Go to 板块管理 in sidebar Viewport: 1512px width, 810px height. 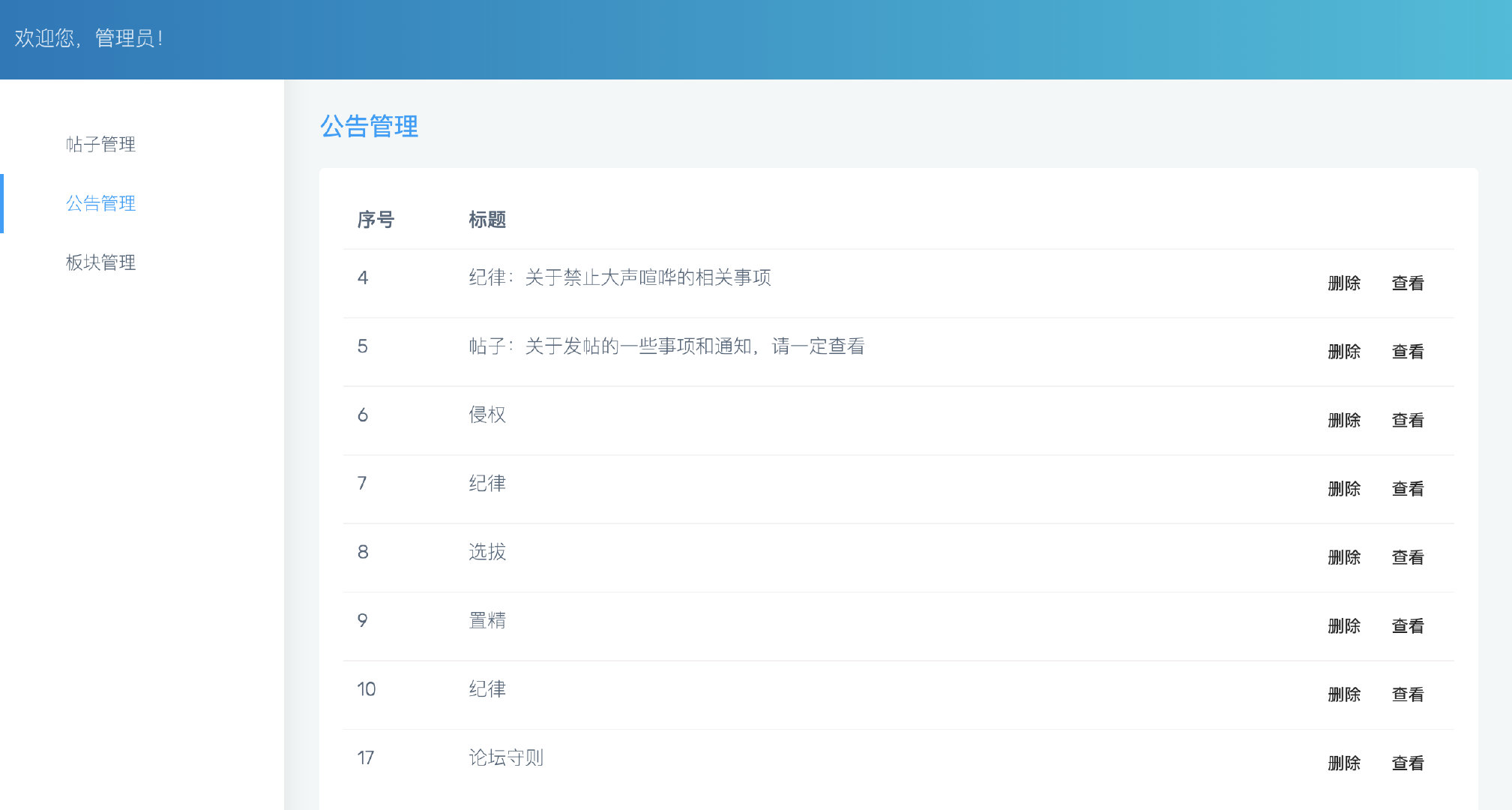pyautogui.click(x=100, y=262)
